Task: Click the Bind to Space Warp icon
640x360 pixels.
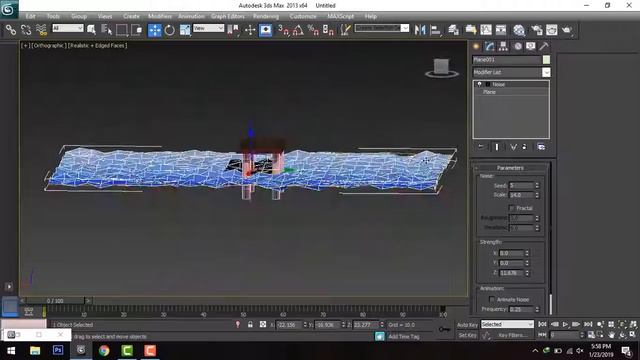Action: pos(41,30)
